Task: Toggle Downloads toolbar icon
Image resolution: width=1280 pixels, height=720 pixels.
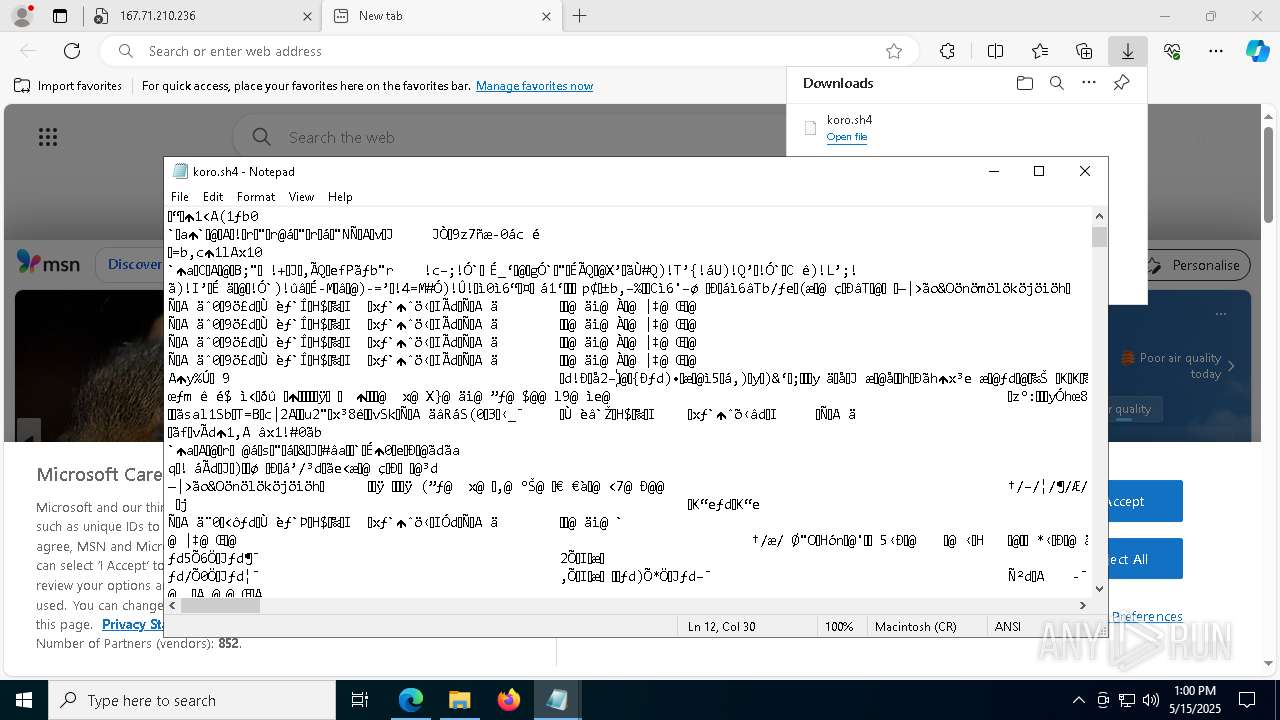Action: pyautogui.click(x=1127, y=51)
